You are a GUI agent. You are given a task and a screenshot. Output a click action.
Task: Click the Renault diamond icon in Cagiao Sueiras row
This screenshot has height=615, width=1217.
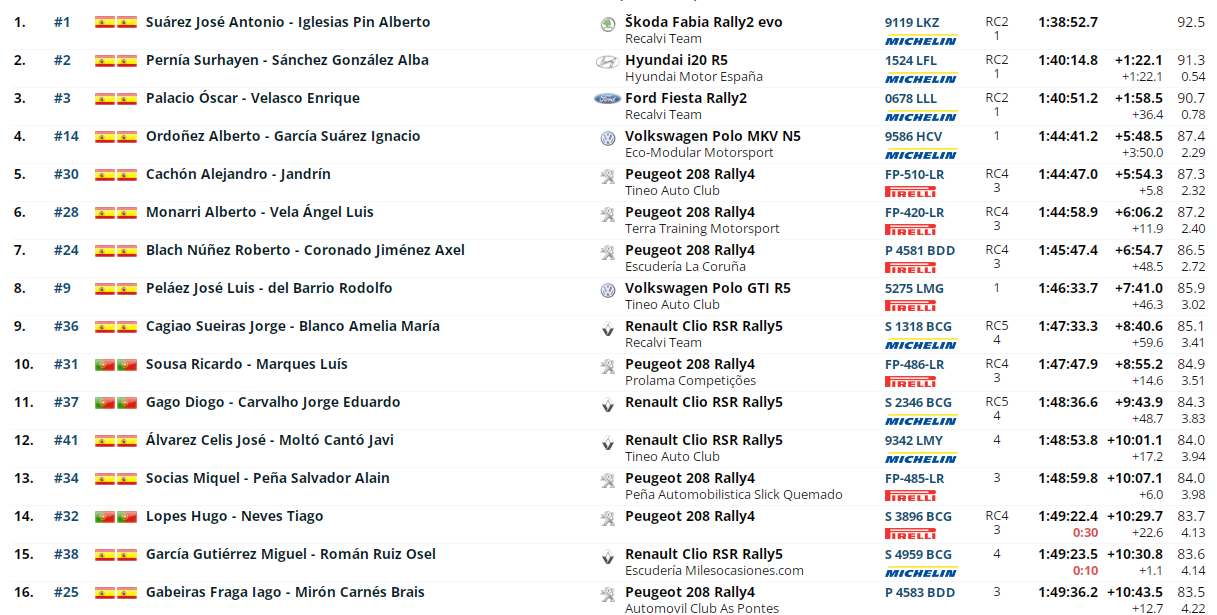click(607, 328)
